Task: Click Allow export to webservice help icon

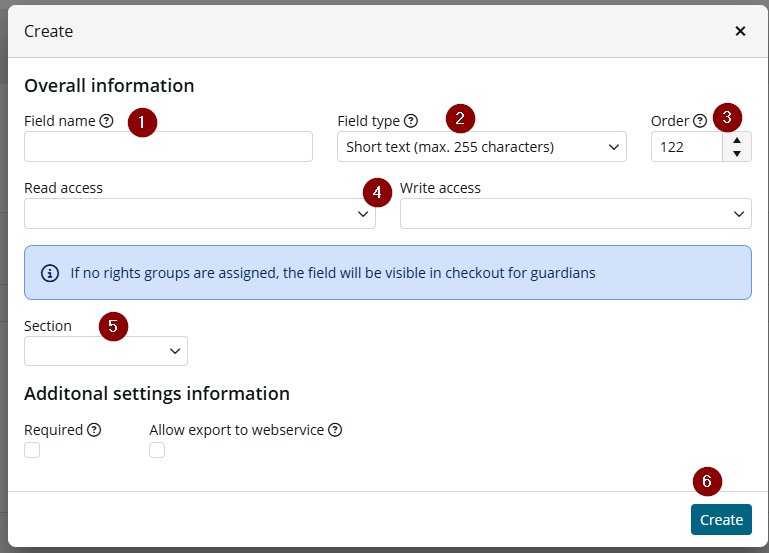Action: pos(335,430)
